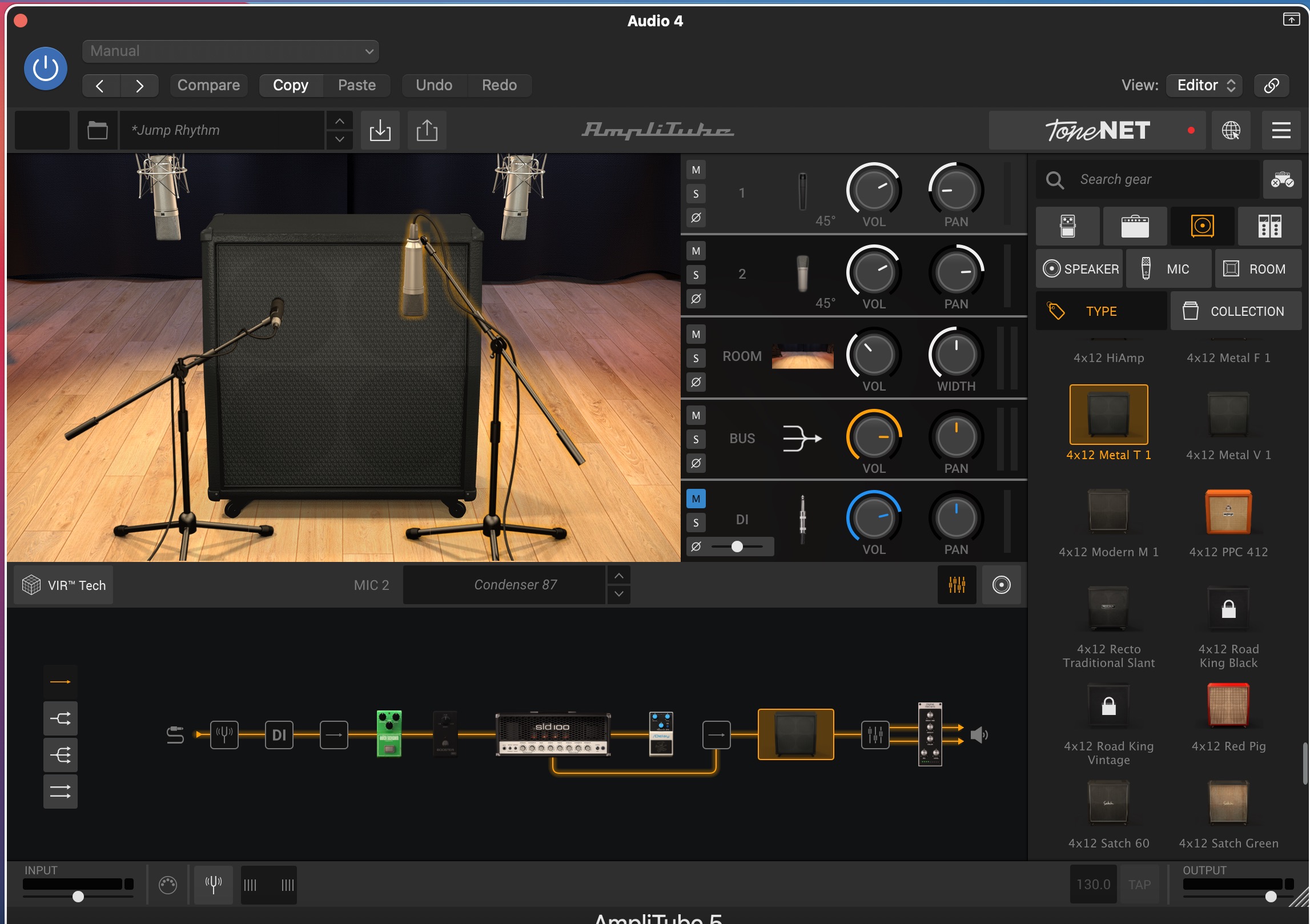Viewport: 1310px width, 924px height.
Task: Select the rack effects gear category
Action: click(x=1270, y=227)
